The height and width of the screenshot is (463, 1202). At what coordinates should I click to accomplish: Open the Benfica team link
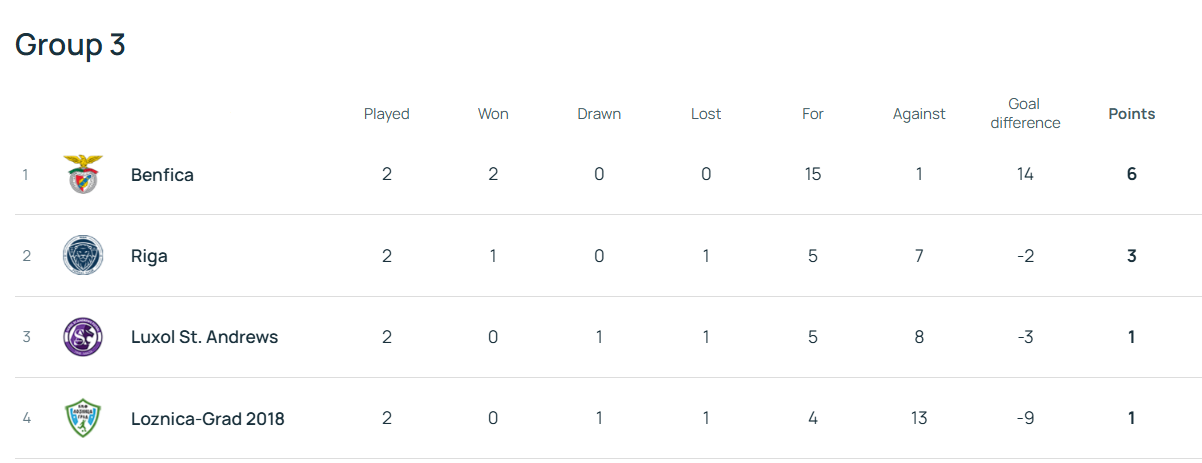(x=162, y=175)
